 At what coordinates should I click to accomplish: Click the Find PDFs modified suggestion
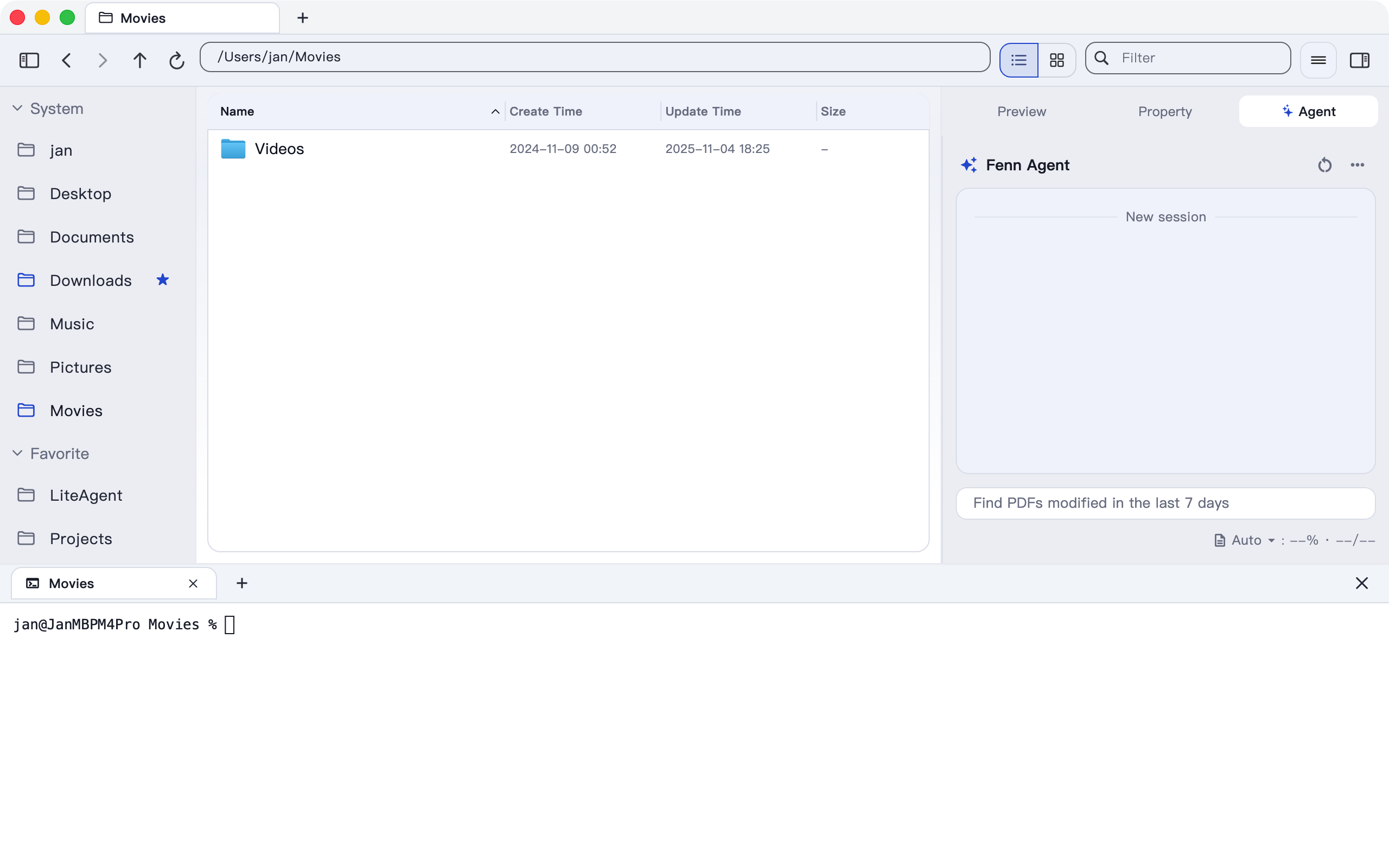coord(1100,503)
